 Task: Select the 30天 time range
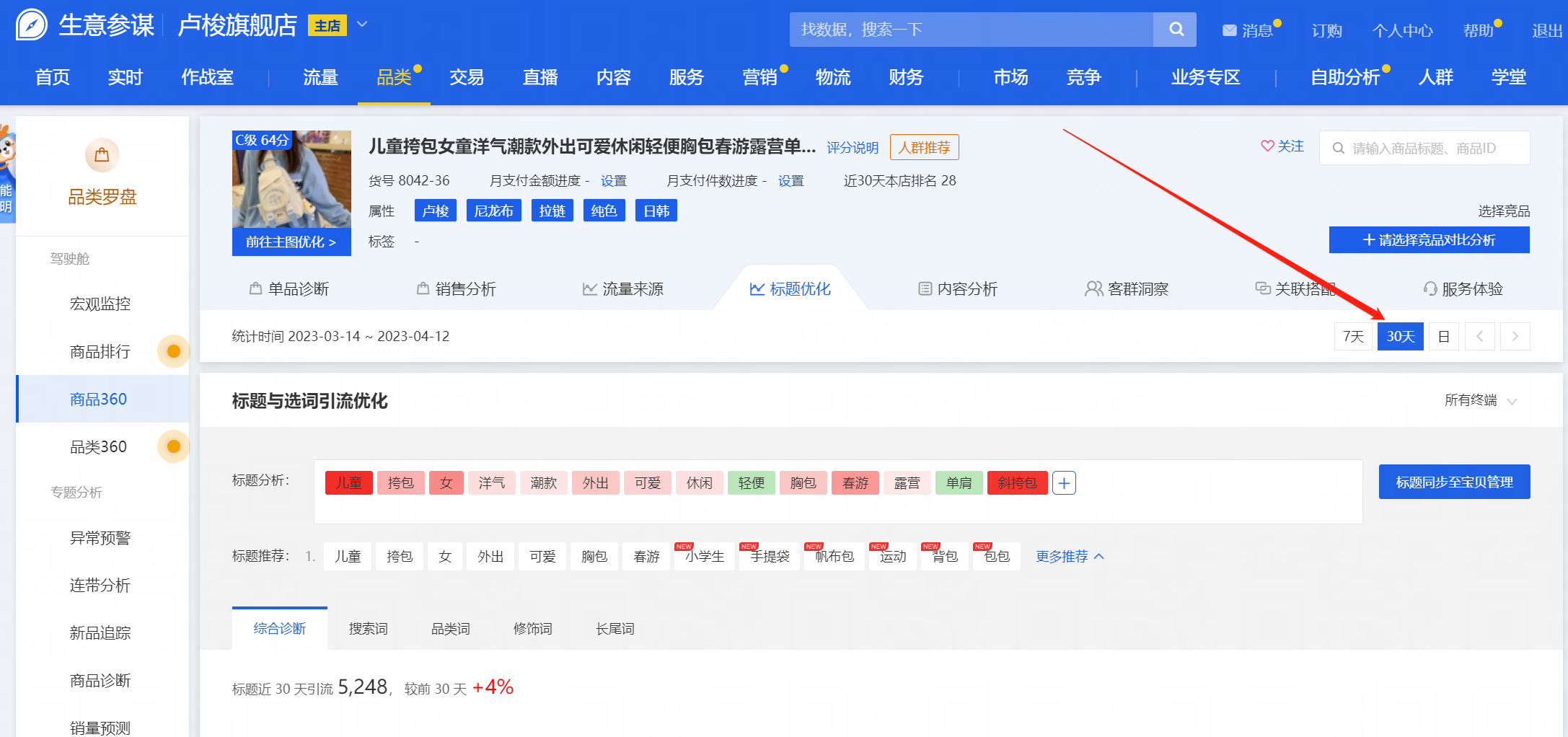point(1400,337)
